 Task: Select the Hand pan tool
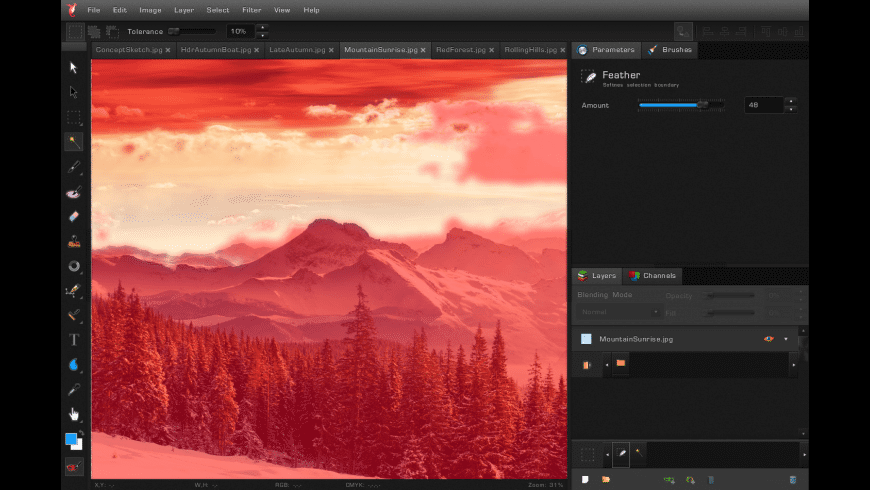tap(73, 414)
